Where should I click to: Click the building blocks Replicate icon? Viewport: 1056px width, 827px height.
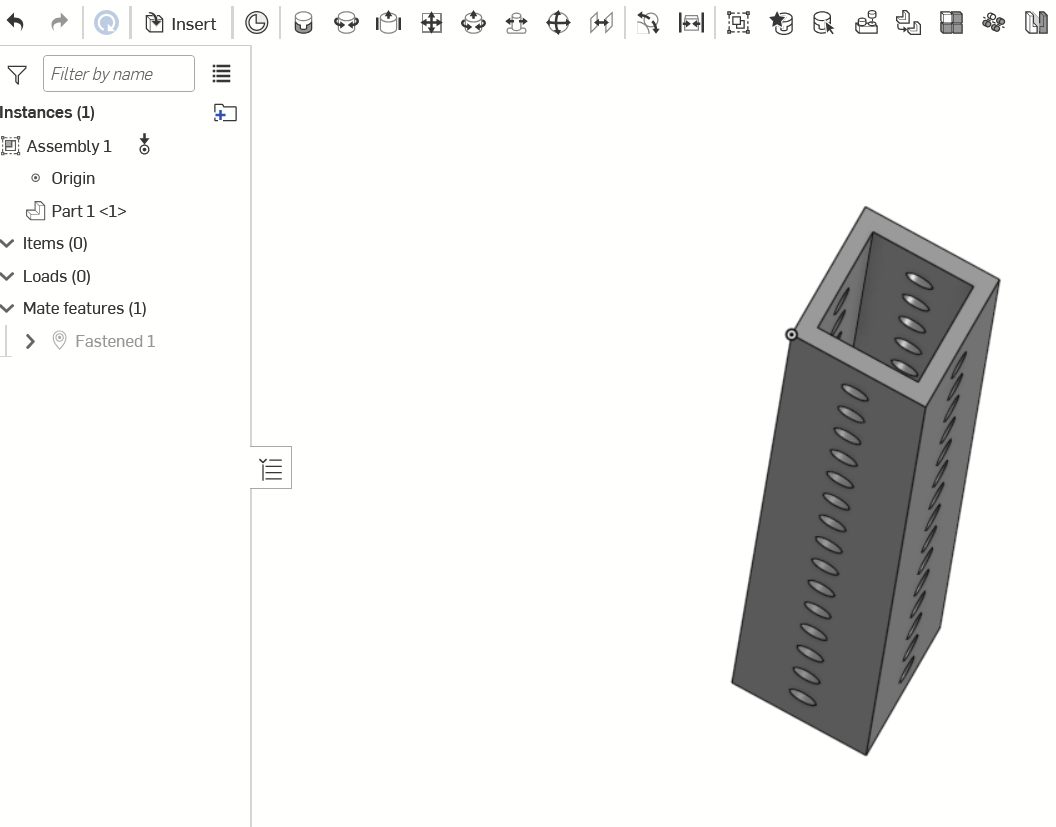click(x=866, y=23)
